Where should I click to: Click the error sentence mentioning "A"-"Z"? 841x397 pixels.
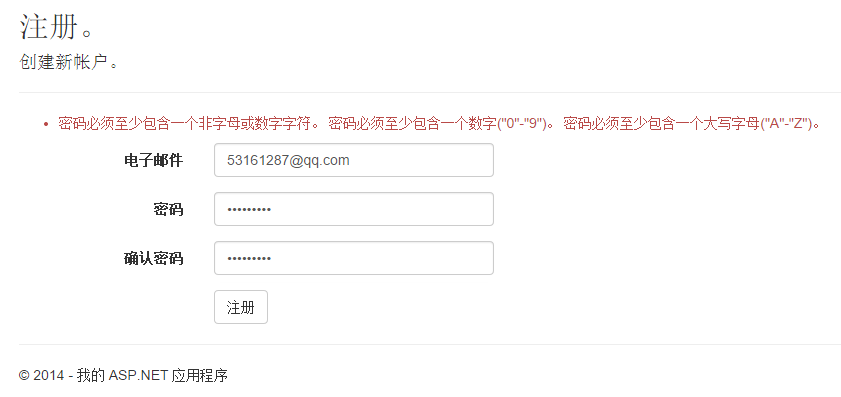click(692, 124)
